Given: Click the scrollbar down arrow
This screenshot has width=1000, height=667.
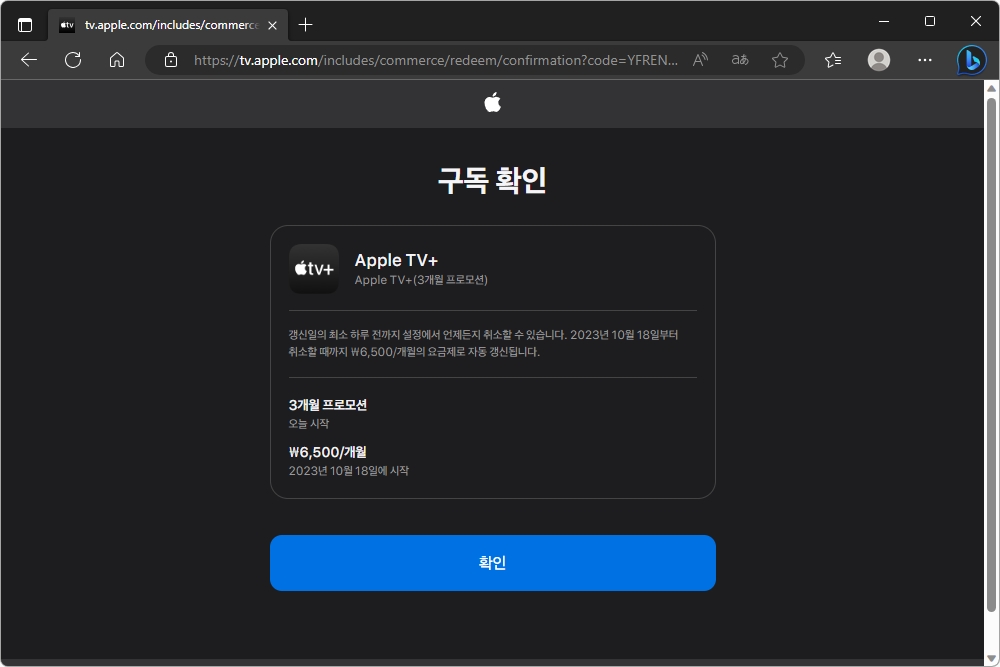Looking at the screenshot, I should tap(991, 658).
